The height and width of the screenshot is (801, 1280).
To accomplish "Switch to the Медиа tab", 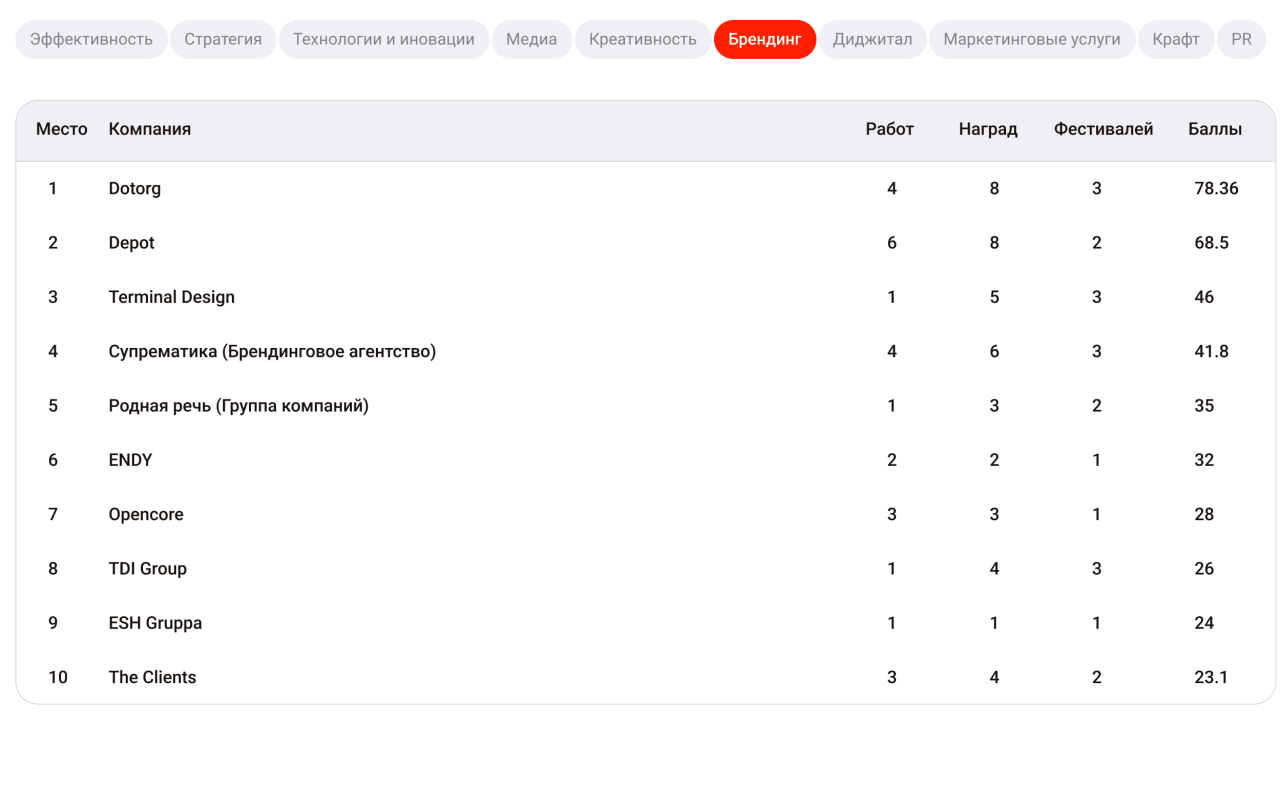I will [532, 39].
